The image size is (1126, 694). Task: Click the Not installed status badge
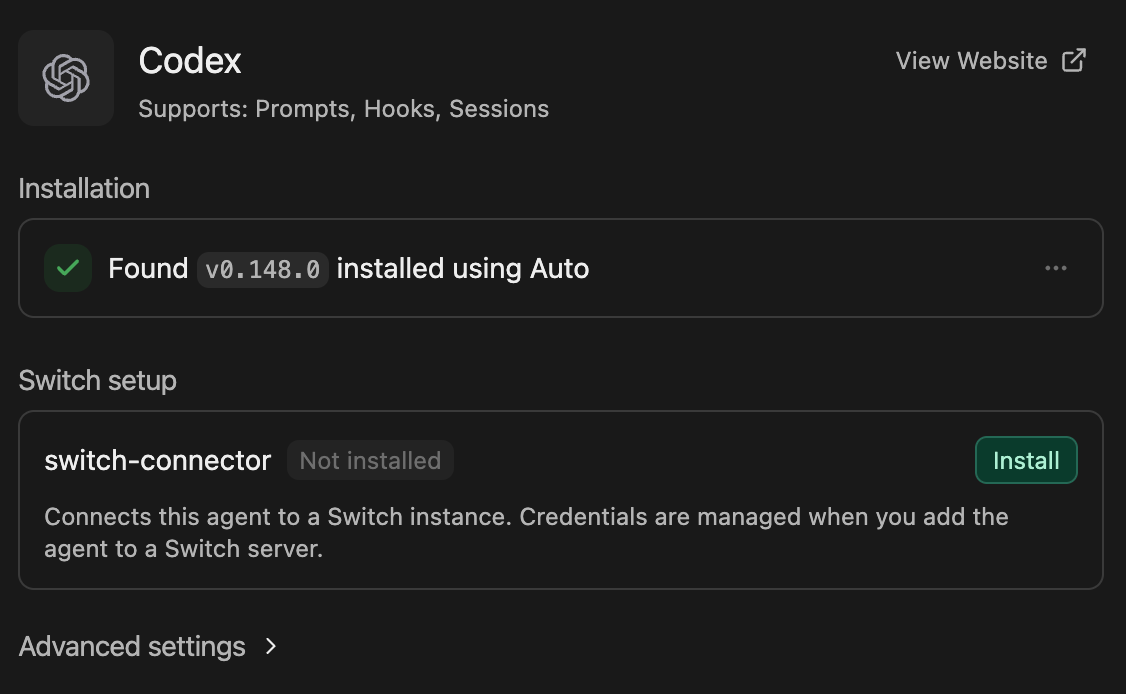pyautogui.click(x=371, y=461)
